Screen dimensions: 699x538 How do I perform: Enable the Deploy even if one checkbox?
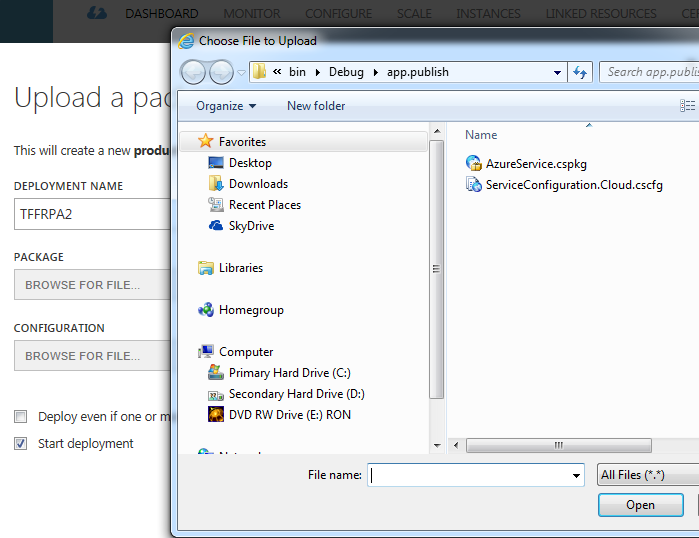(x=20, y=416)
